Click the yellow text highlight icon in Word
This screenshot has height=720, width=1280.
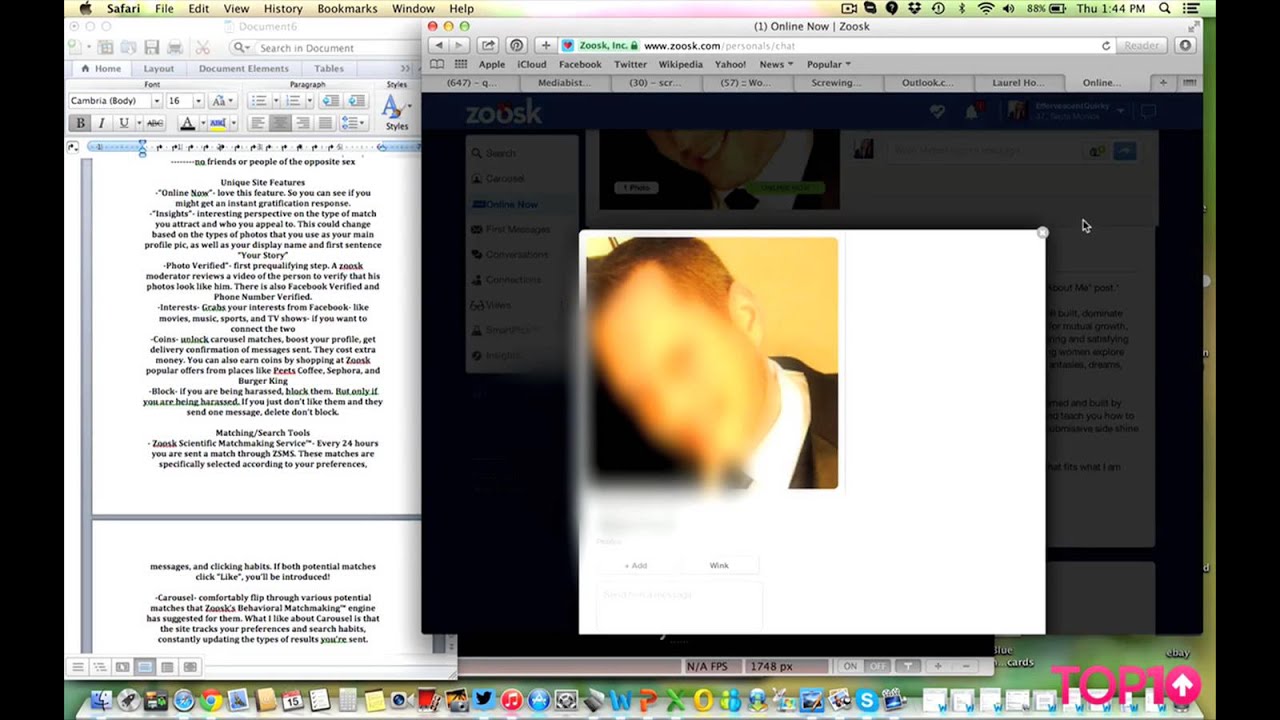(217, 123)
